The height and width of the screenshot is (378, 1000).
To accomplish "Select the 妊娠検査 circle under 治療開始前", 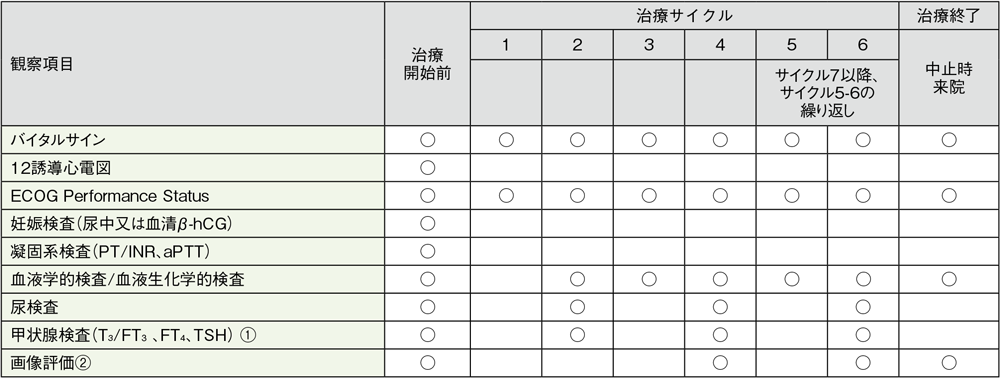I will [427, 223].
